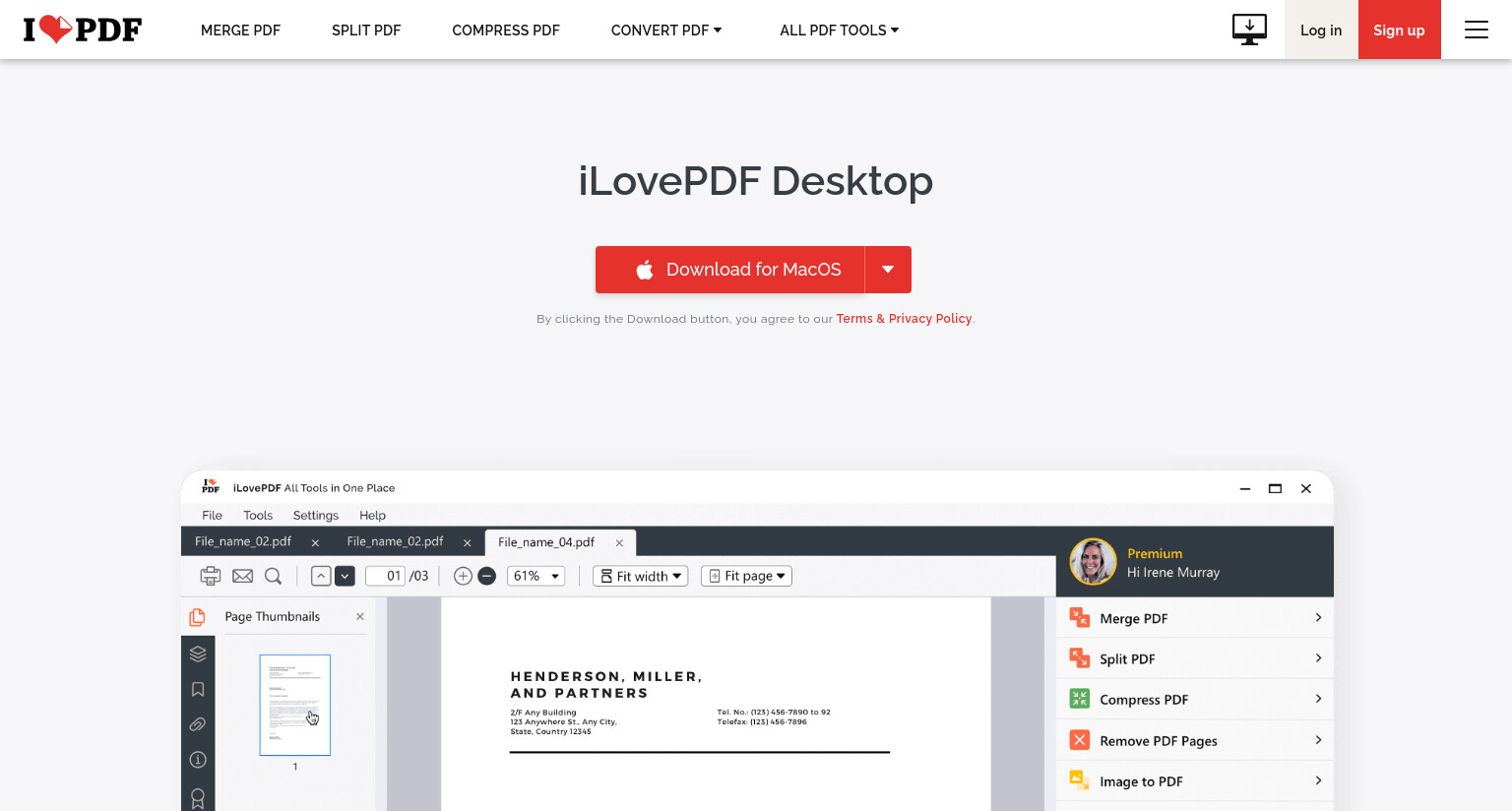Close the Page Thumbnails panel
The image size is (1512, 811).
pos(360,616)
